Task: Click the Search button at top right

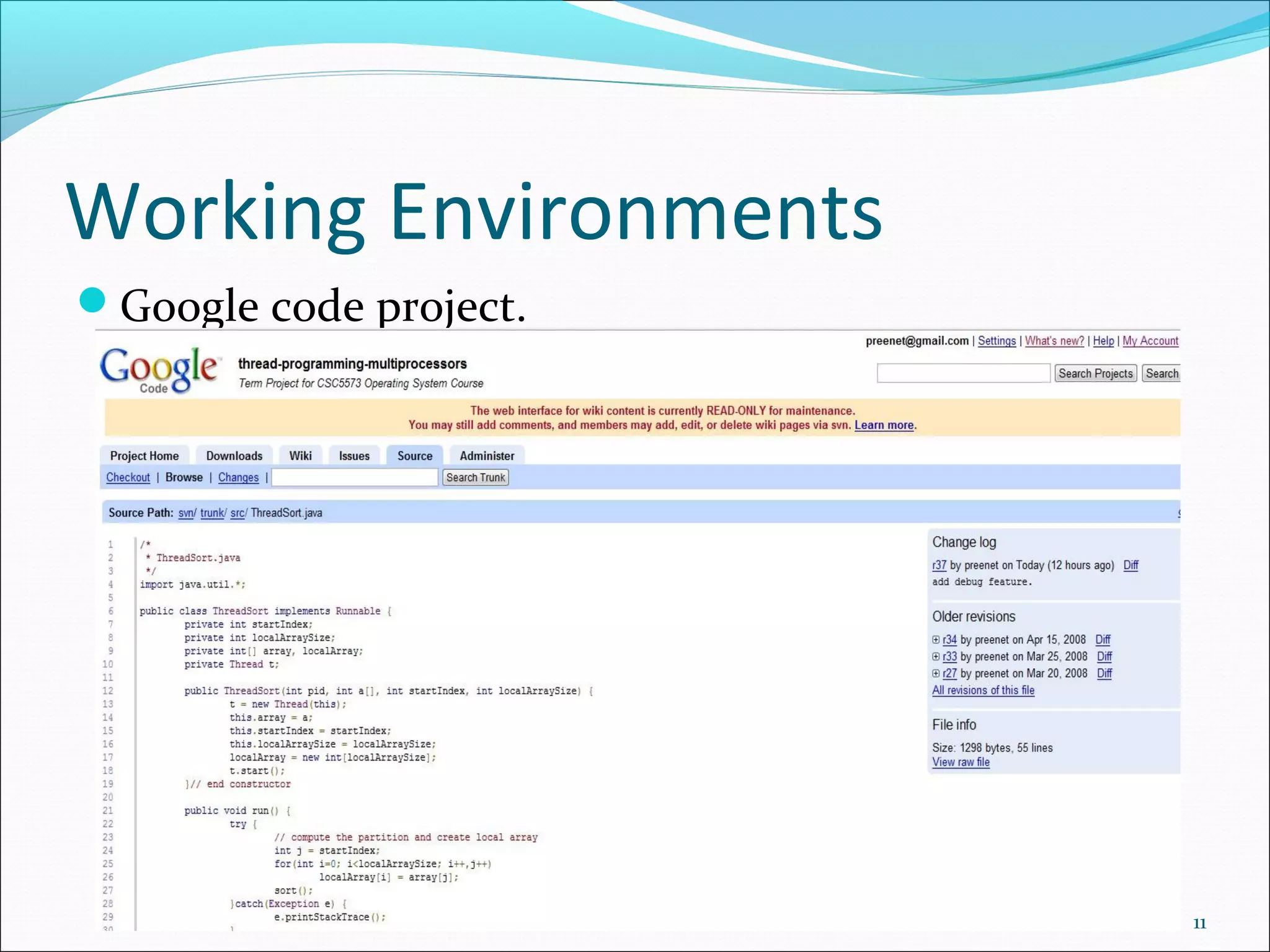Action: (1161, 373)
